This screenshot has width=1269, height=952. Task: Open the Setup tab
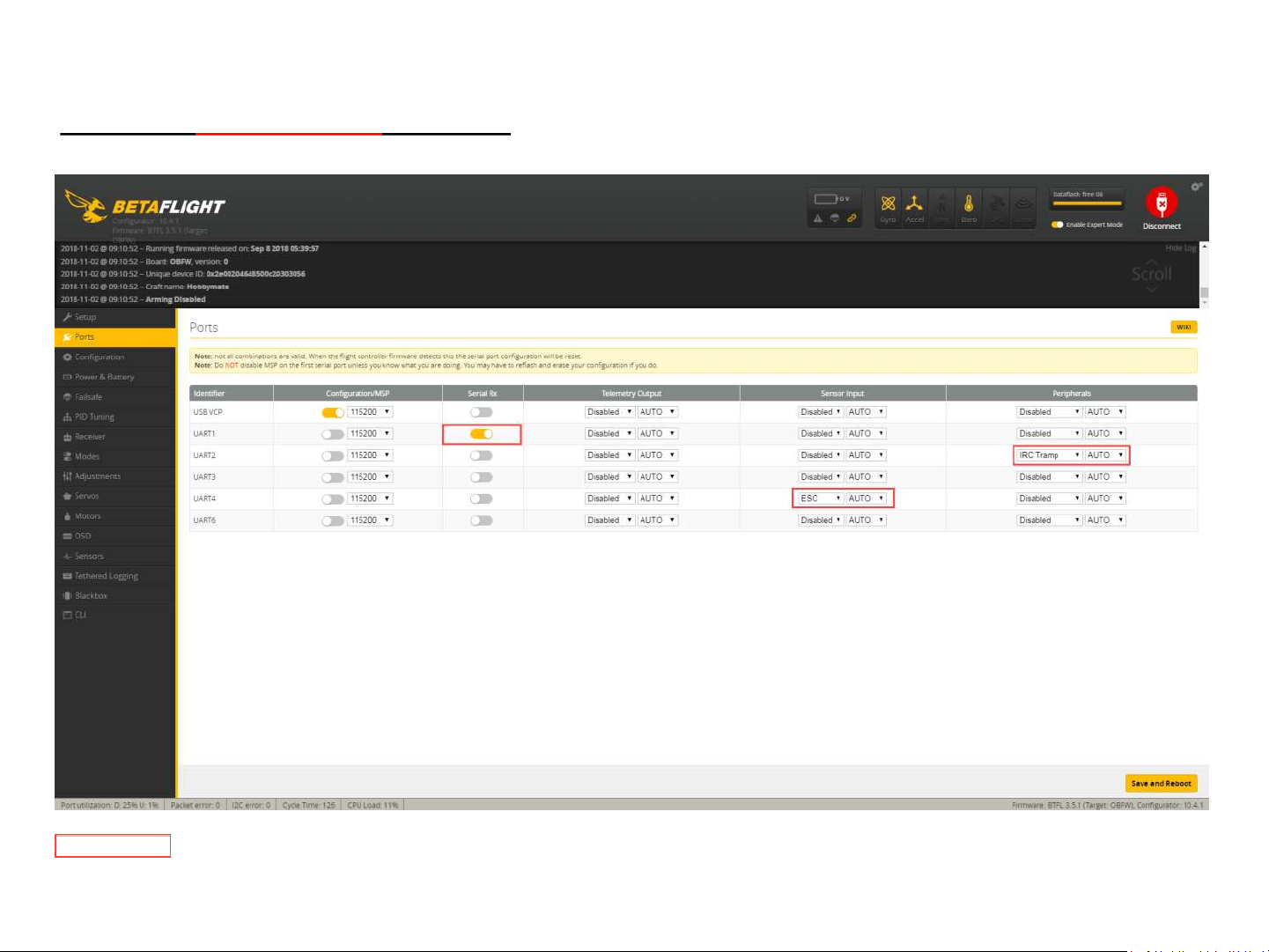click(x=115, y=317)
